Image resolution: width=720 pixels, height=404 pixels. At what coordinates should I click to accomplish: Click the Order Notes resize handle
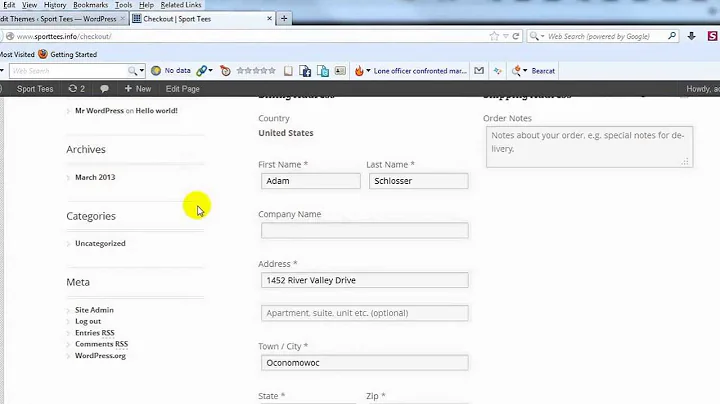[x=685, y=161]
